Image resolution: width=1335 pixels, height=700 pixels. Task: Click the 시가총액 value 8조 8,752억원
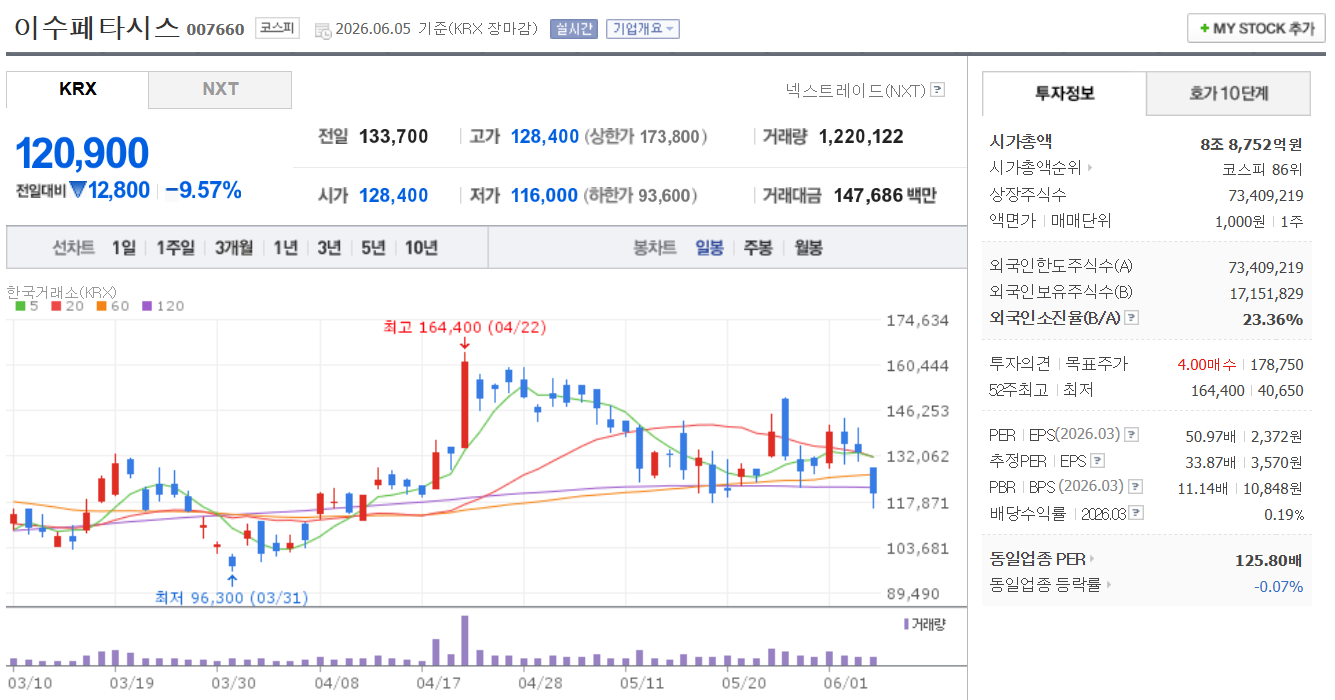click(x=1252, y=143)
